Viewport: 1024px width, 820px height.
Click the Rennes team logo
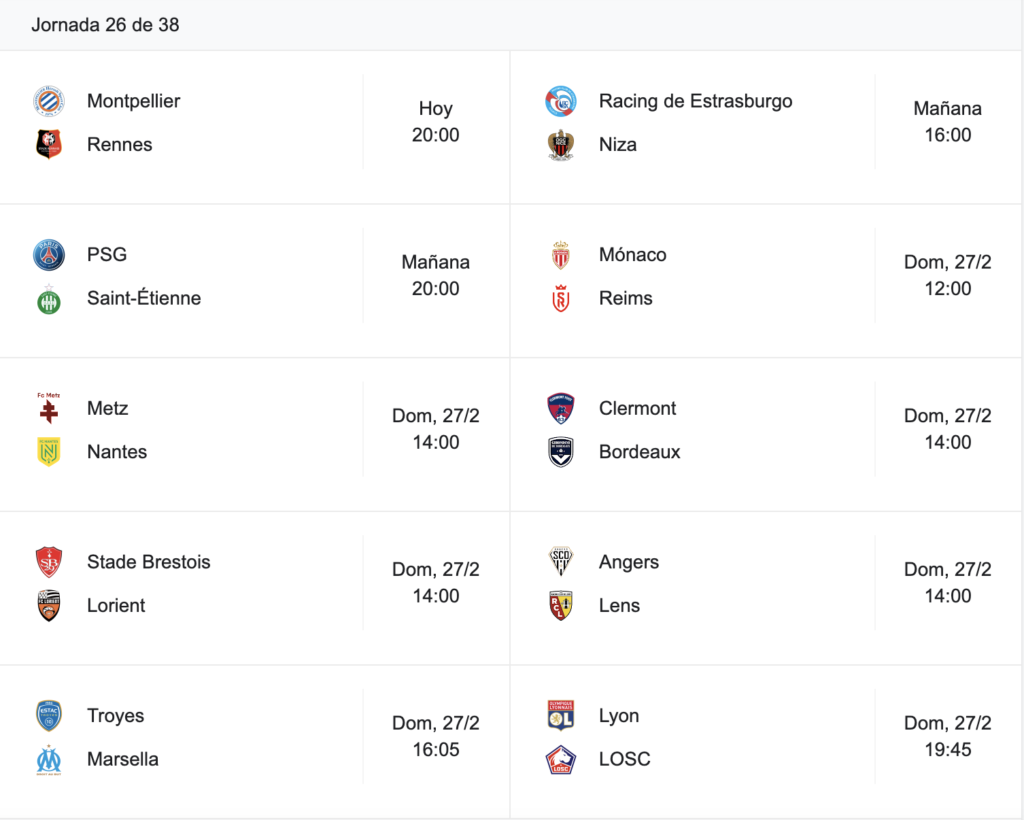tap(49, 144)
